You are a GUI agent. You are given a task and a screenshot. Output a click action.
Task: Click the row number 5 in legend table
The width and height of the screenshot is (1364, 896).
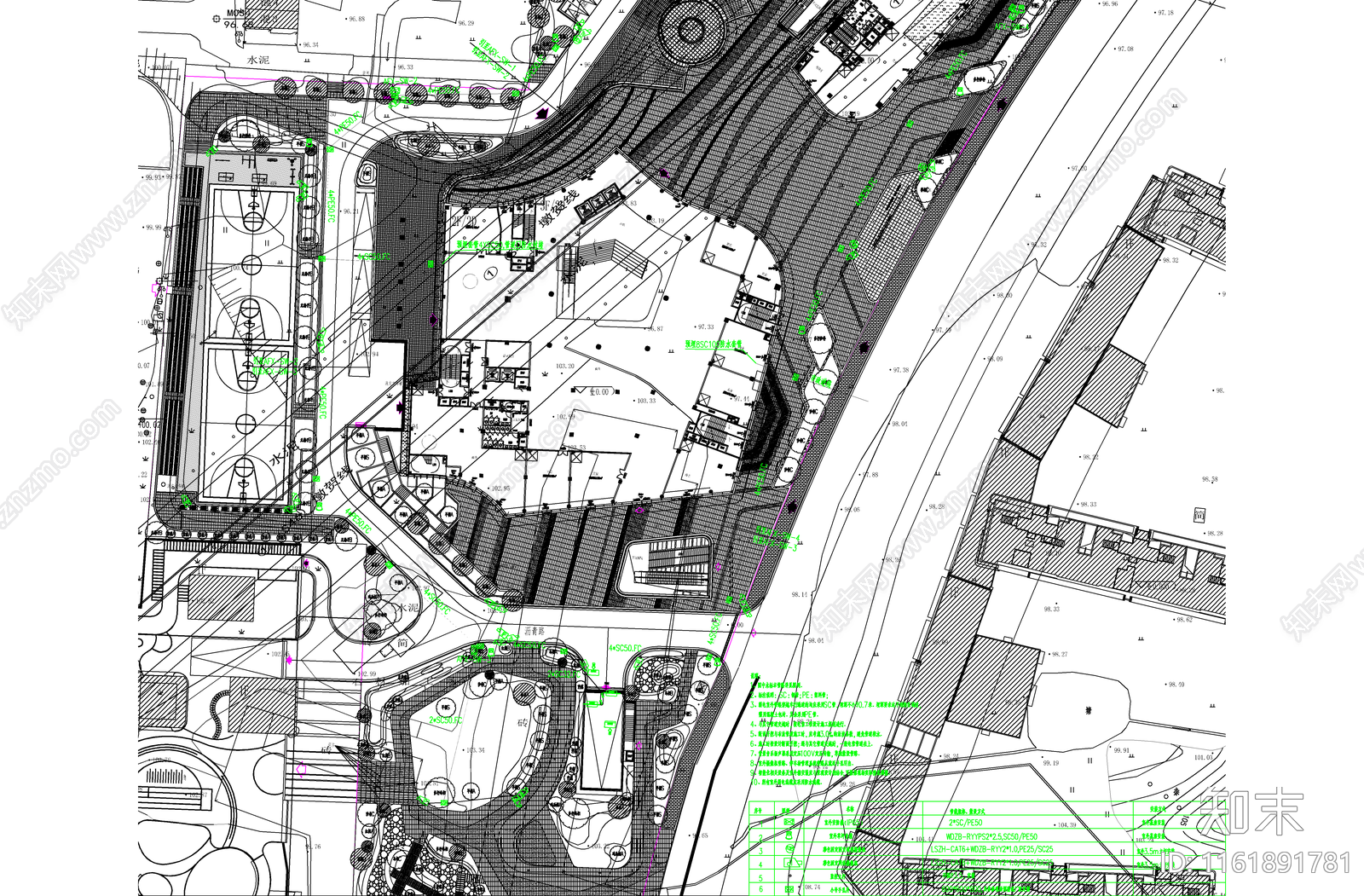pyautogui.click(x=761, y=877)
